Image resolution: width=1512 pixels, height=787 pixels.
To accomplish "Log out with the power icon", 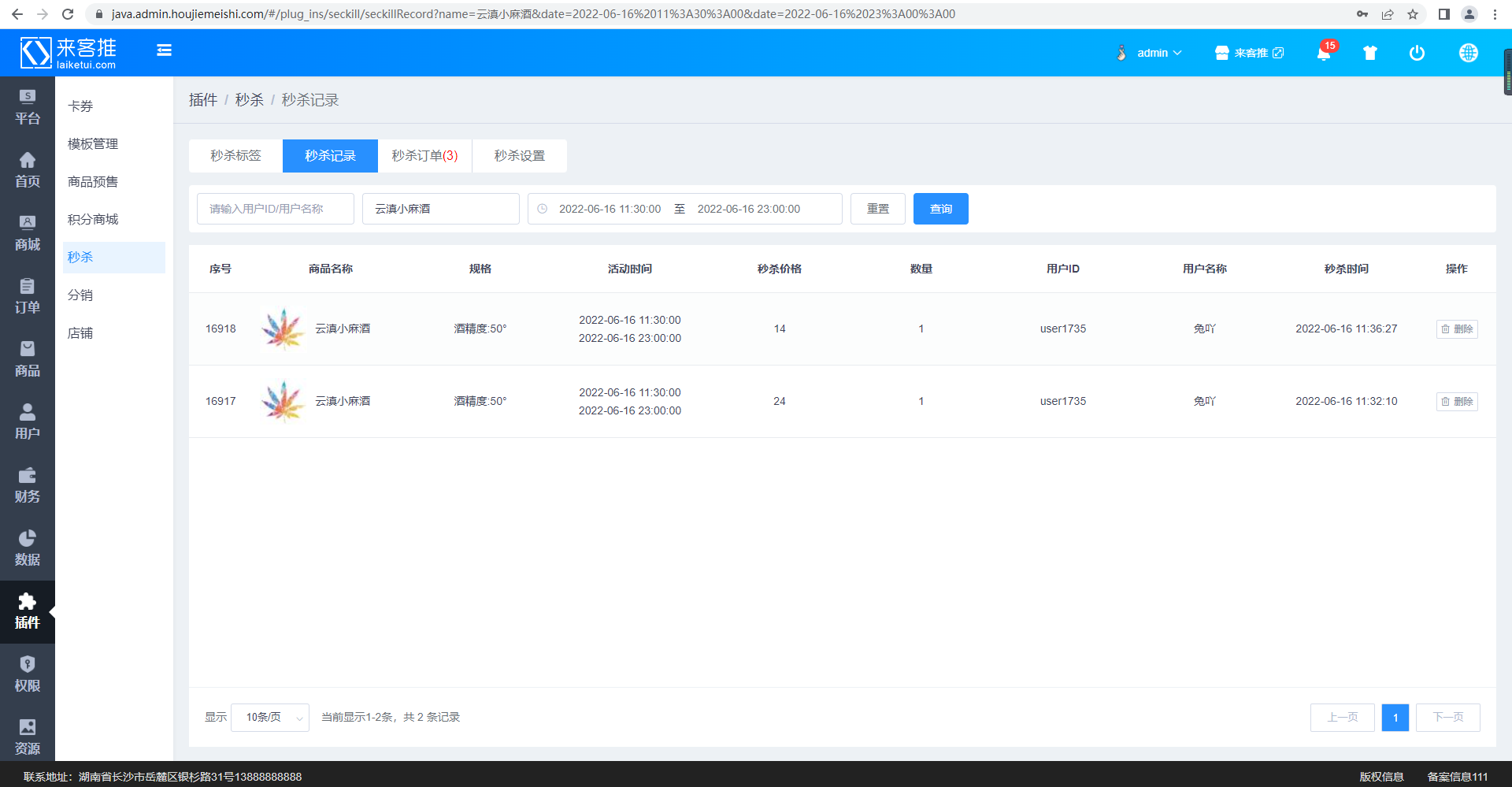I will (1417, 53).
